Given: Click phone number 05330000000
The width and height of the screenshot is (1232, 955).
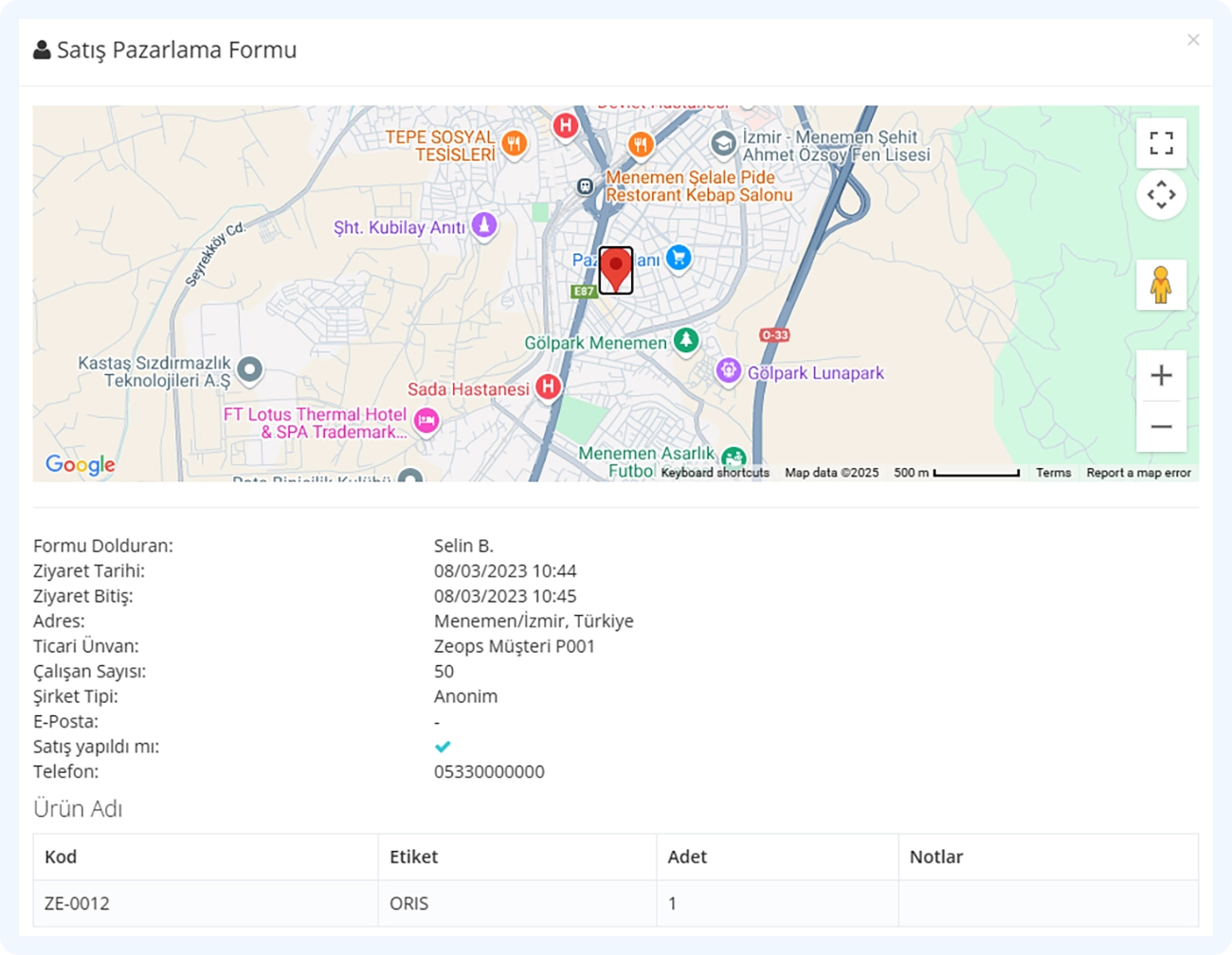Looking at the screenshot, I should 489,771.
